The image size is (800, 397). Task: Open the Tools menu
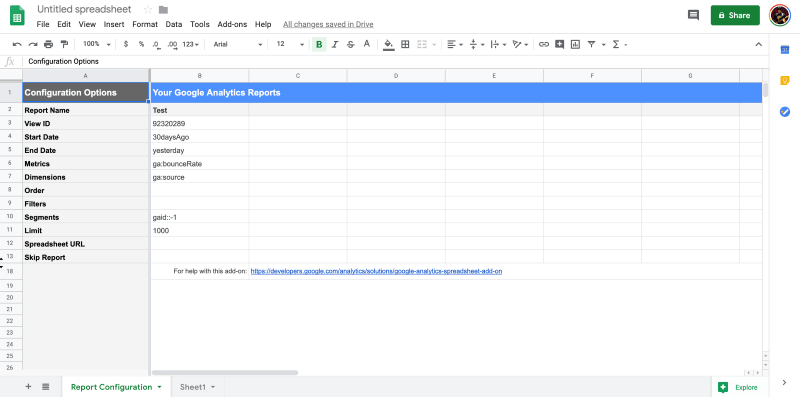point(199,24)
